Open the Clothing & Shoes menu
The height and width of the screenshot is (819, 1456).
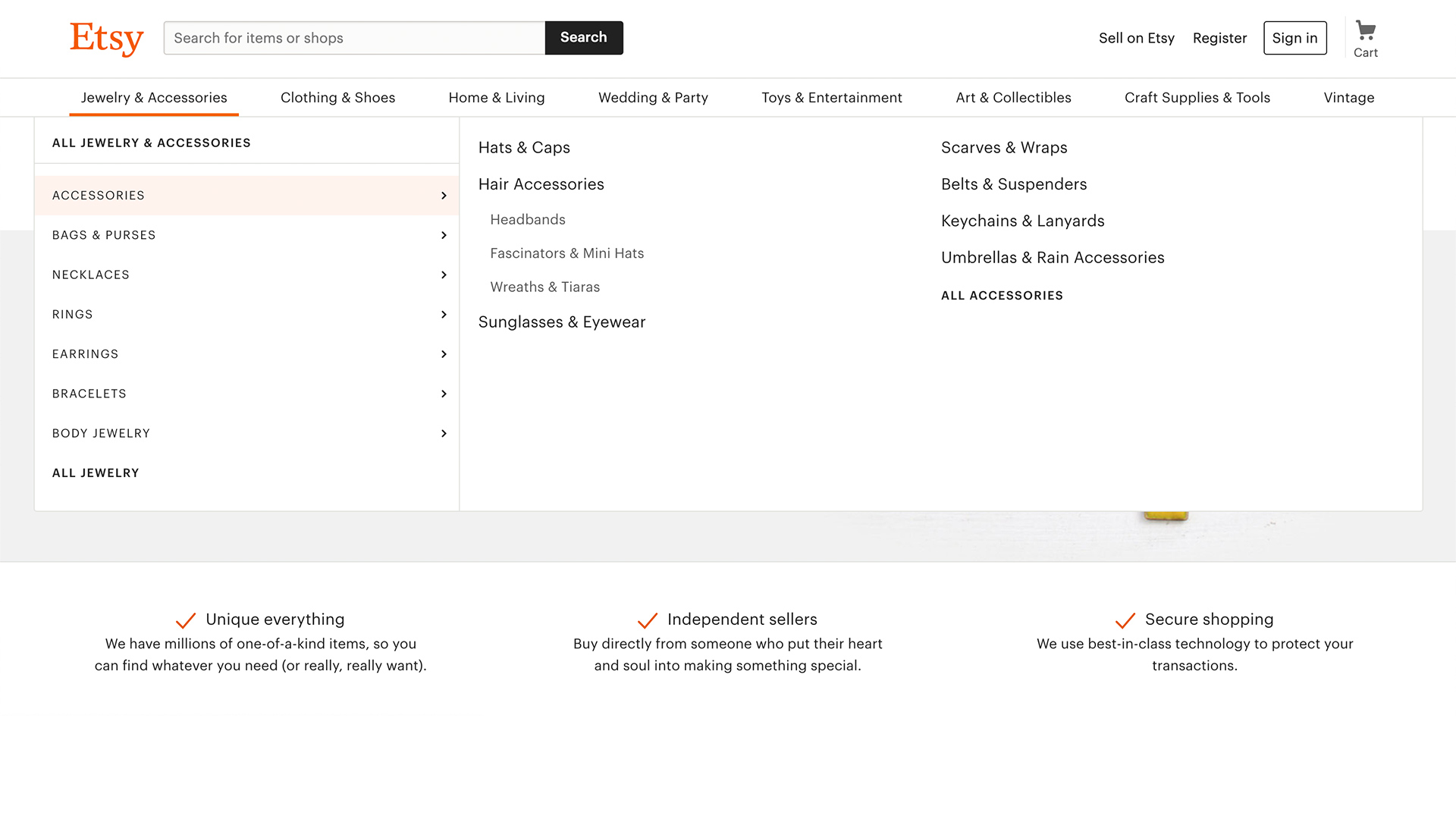(337, 98)
